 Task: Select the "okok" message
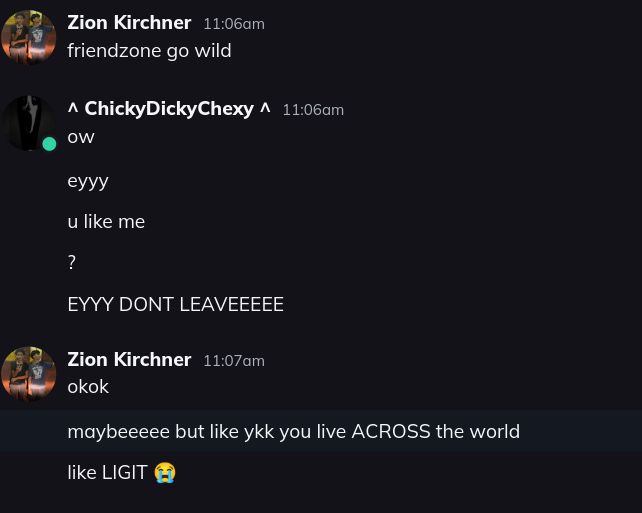[88, 387]
